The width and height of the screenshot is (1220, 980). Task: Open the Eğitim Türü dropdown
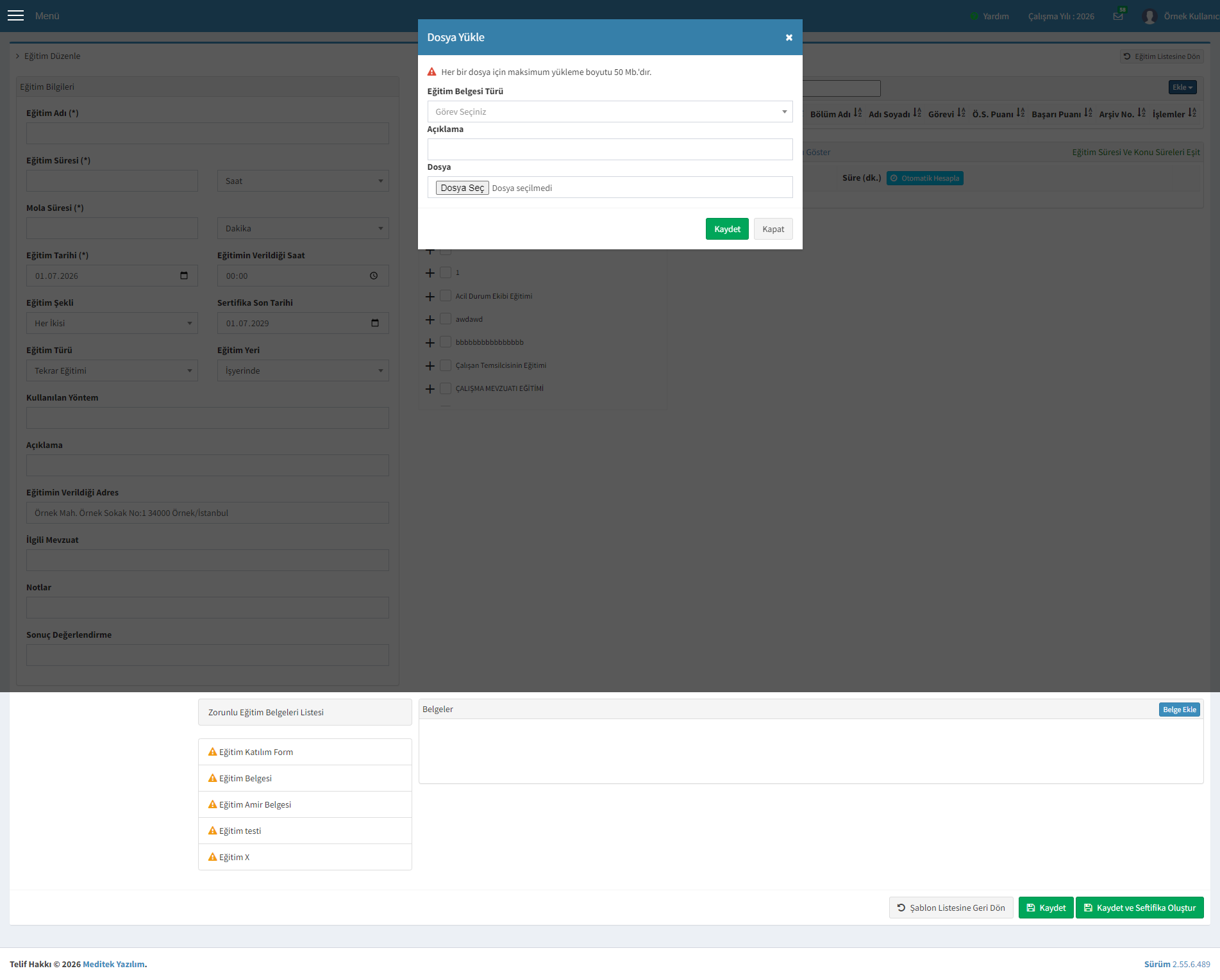(112, 370)
